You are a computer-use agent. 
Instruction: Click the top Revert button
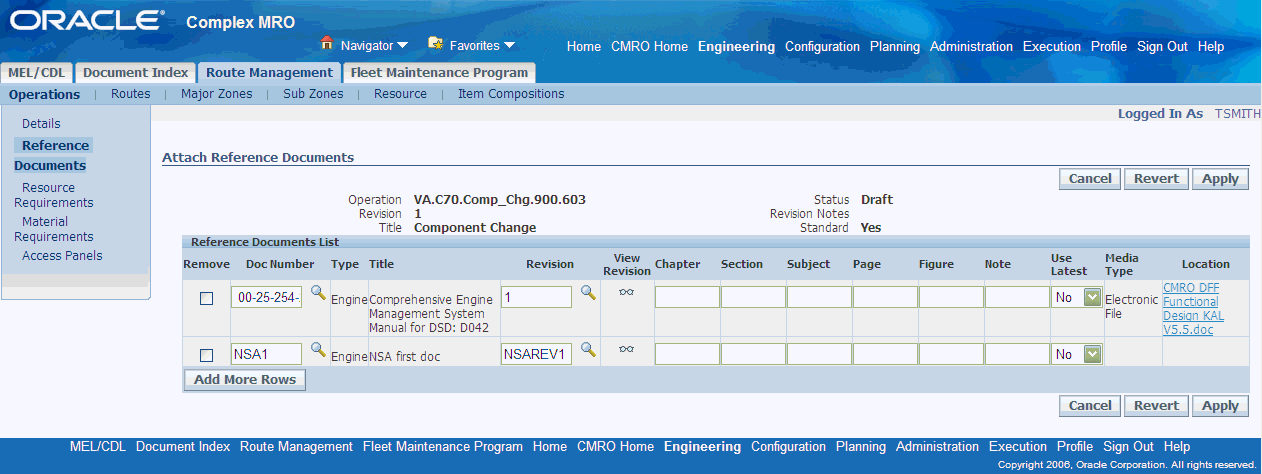1156,179
